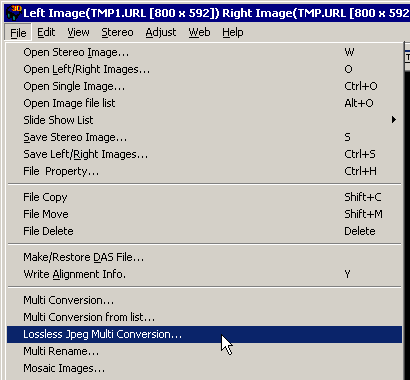
Task: Choose Save Stereo Image
Action: (204, 137)
